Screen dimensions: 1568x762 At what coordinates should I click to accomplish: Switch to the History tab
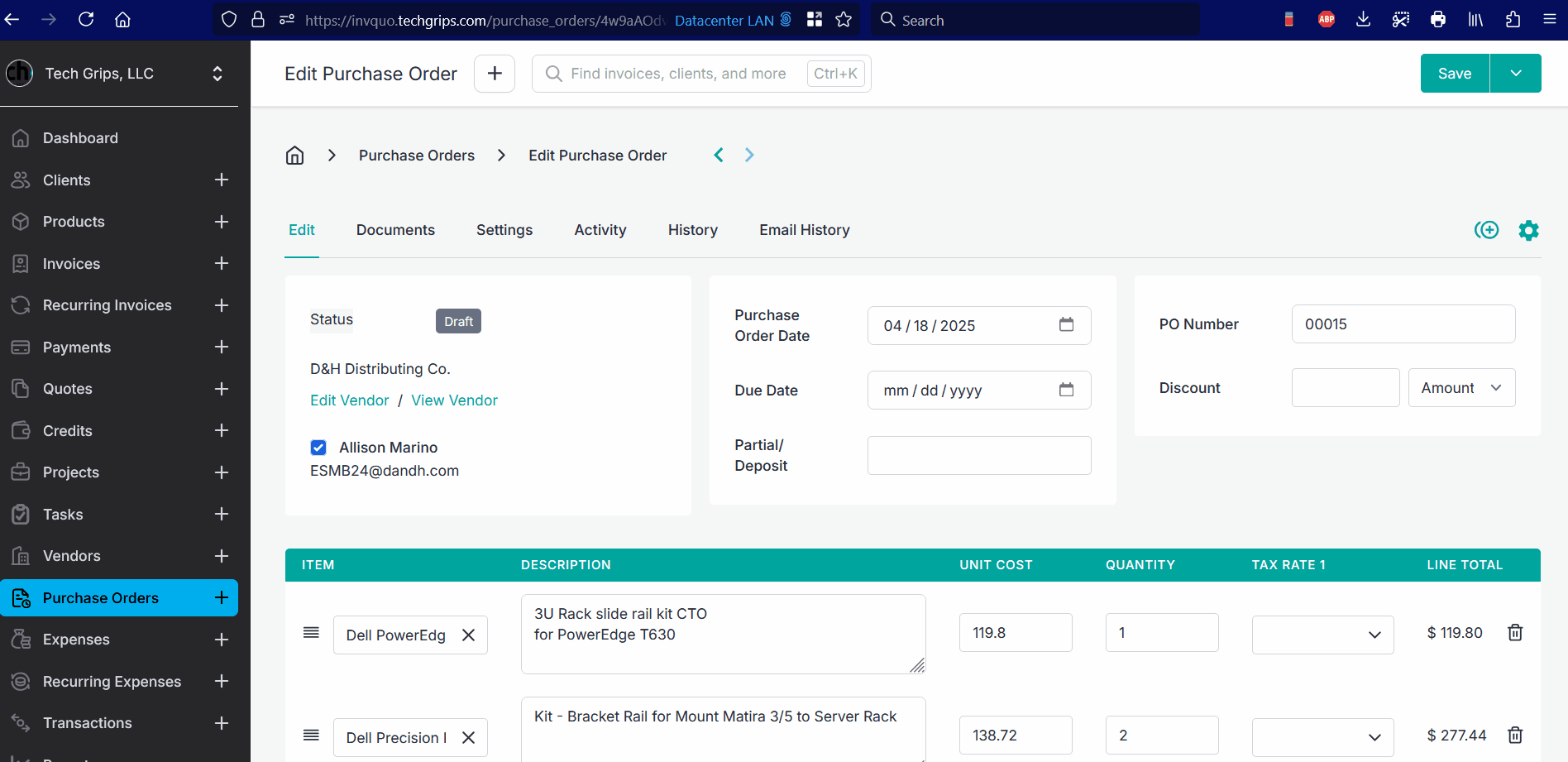point(693,230)
